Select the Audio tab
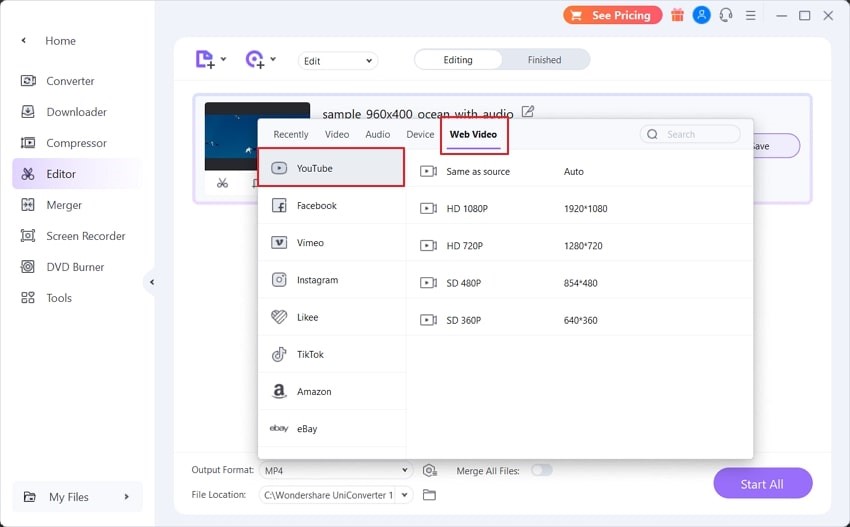850x527 pixels. tap(378, 134)
